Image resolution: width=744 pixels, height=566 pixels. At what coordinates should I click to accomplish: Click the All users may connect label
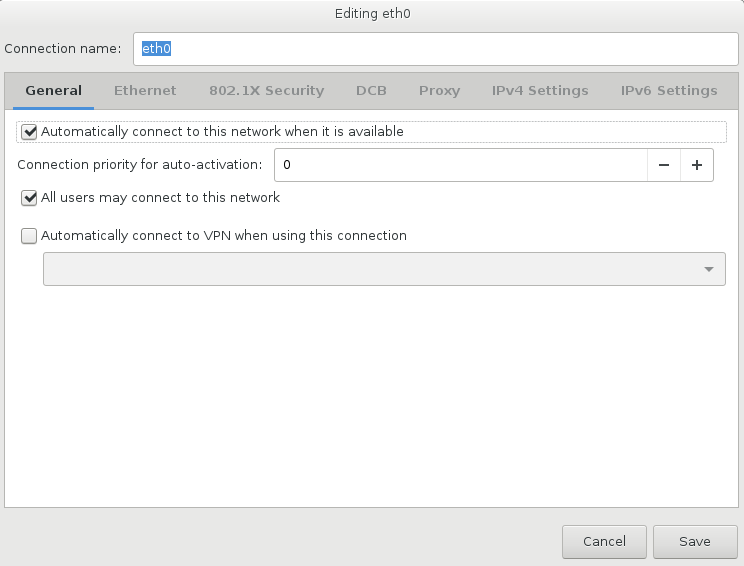coord(160,198)
